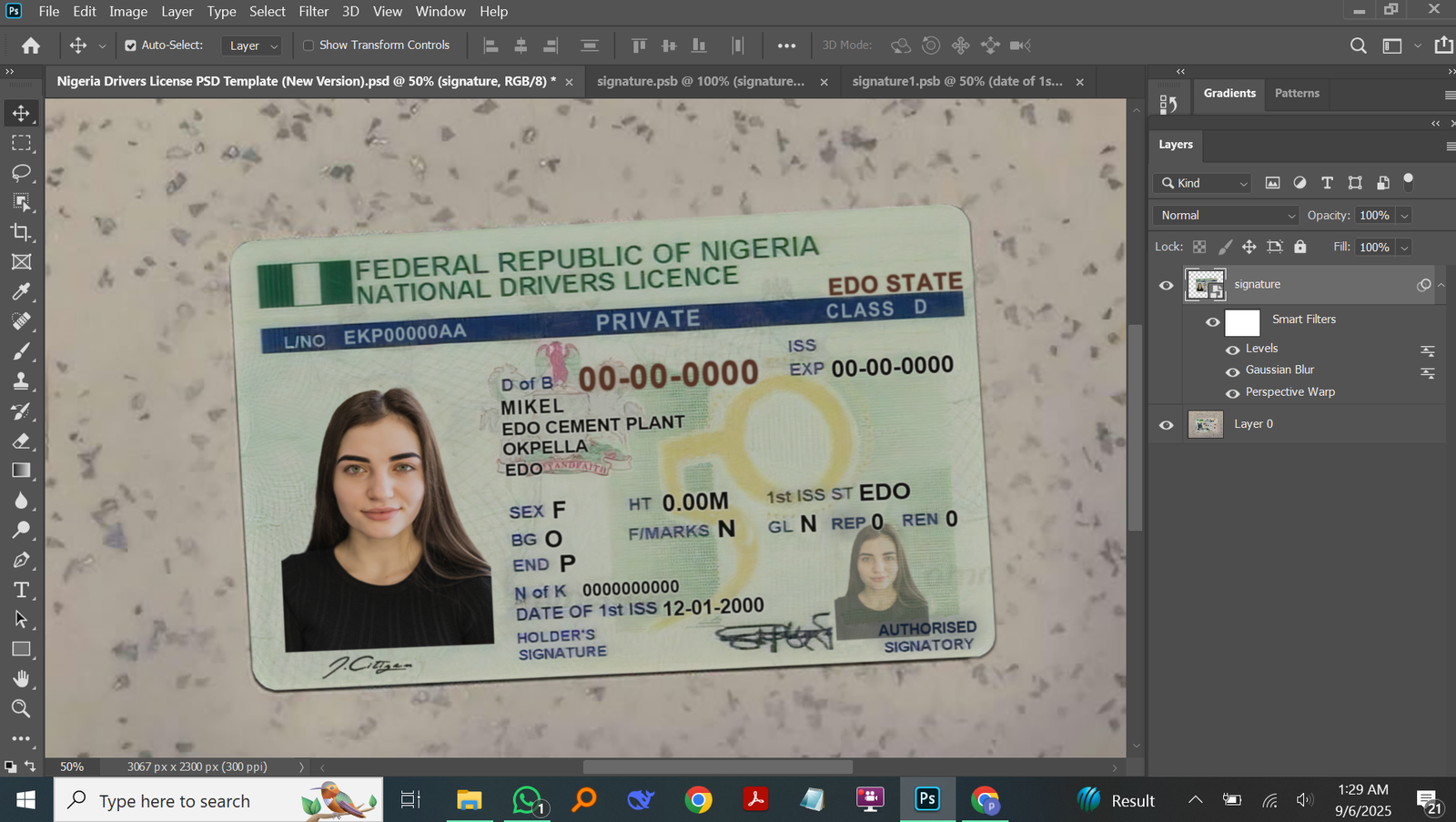Hide Layer 0 using its eye icon

click(1166, 425)
